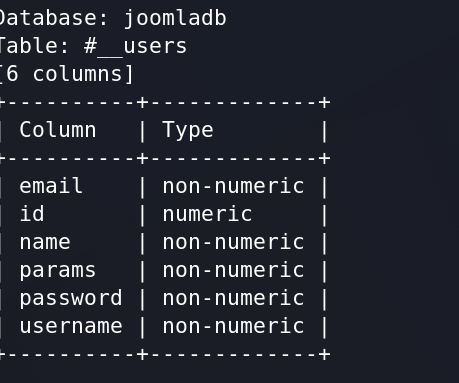This screenshot has height=383, width=459.
Task: Select the #__users table name text
Action: pos(135,47)
